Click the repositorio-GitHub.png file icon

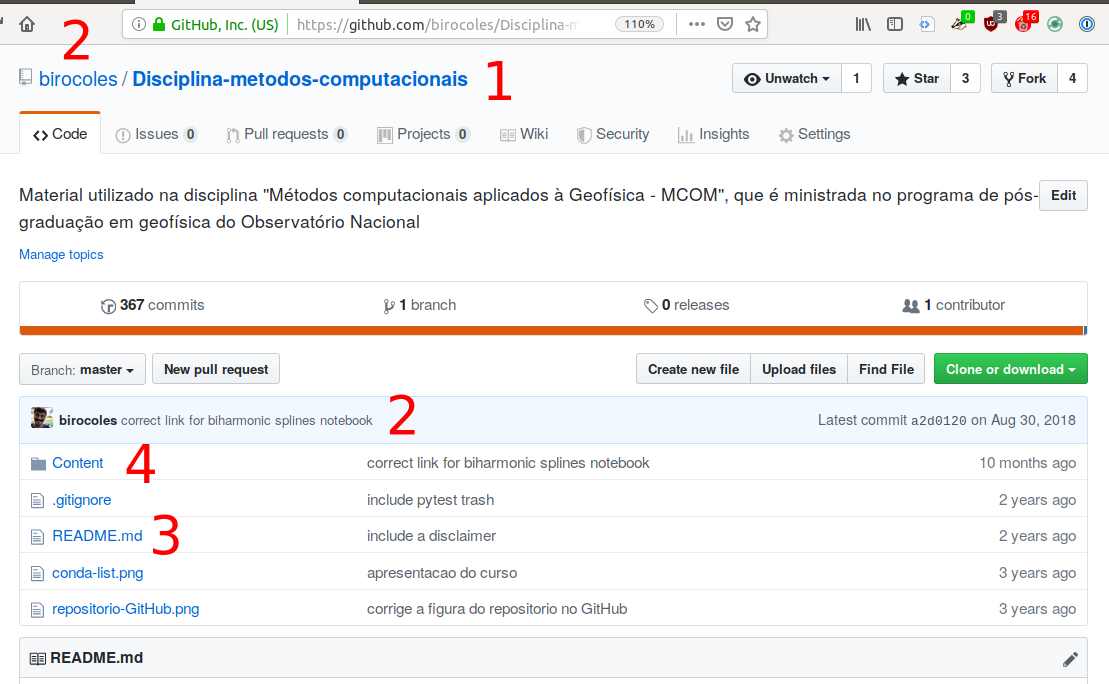[37, 610]
